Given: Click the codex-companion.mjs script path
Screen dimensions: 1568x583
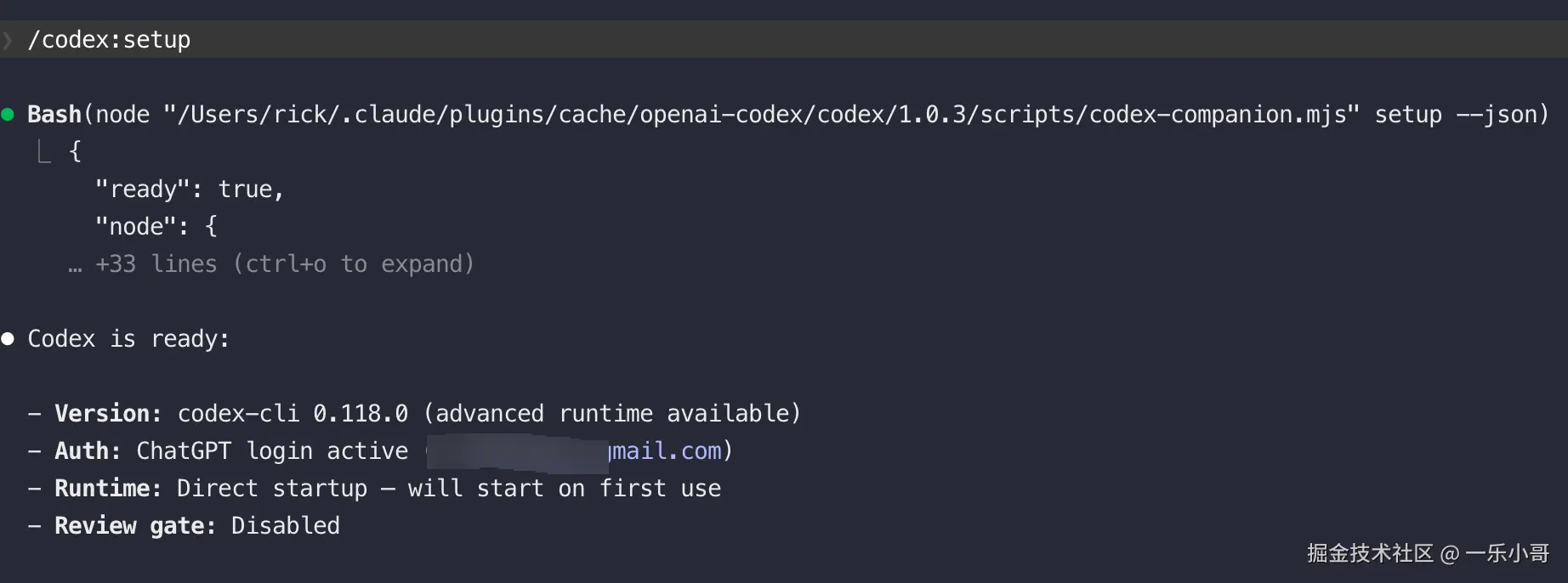Looking at the screenshot, I should pos(761,115).
